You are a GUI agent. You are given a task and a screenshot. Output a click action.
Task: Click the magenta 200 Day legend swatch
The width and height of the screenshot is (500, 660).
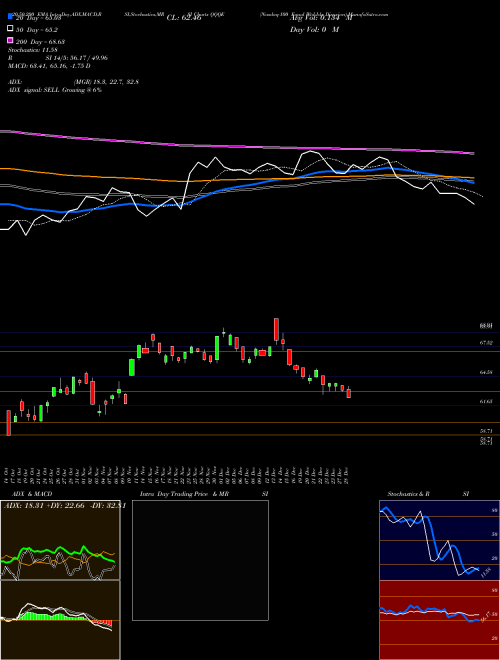(10, 41)
